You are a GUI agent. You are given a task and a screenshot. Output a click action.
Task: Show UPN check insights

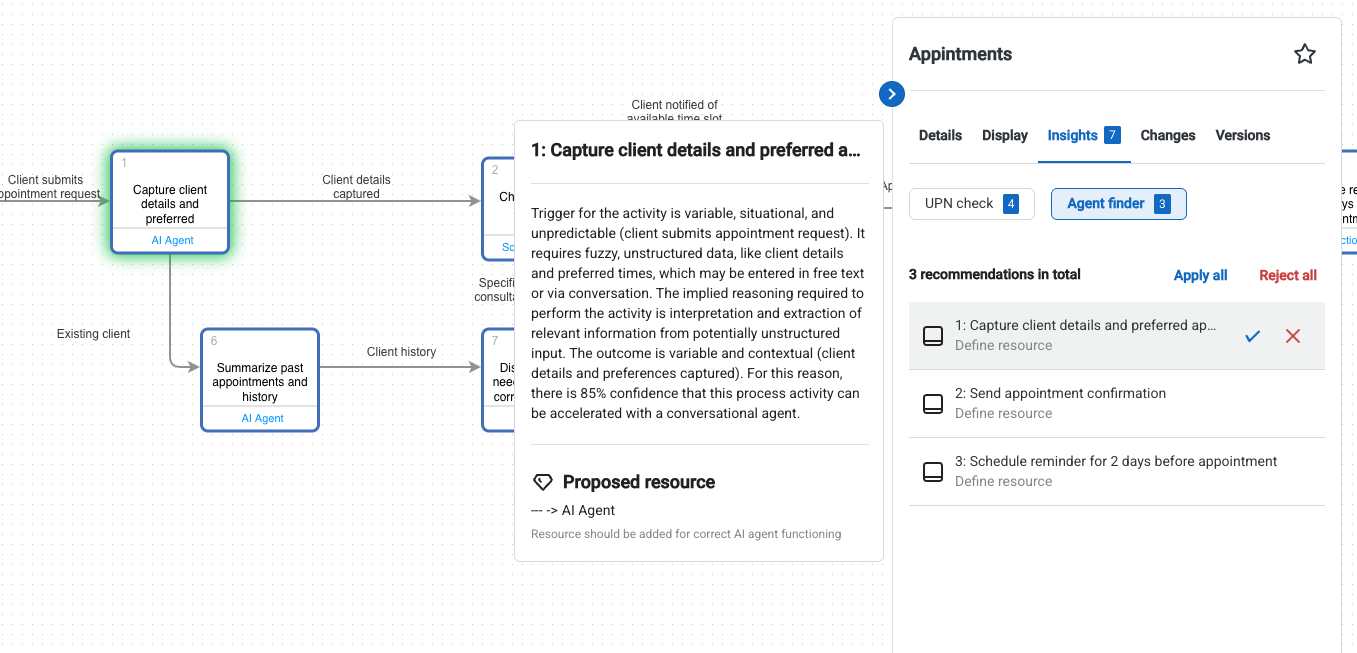pyautogui.click(x=971, y=204)
